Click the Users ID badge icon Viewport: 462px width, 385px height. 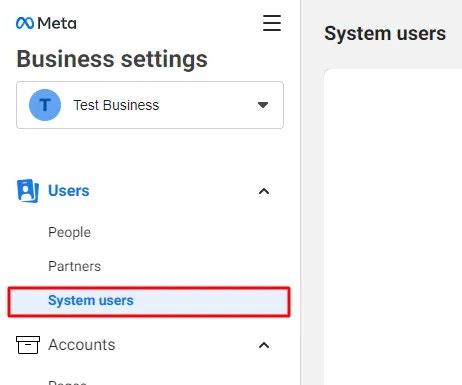[28, 191]
